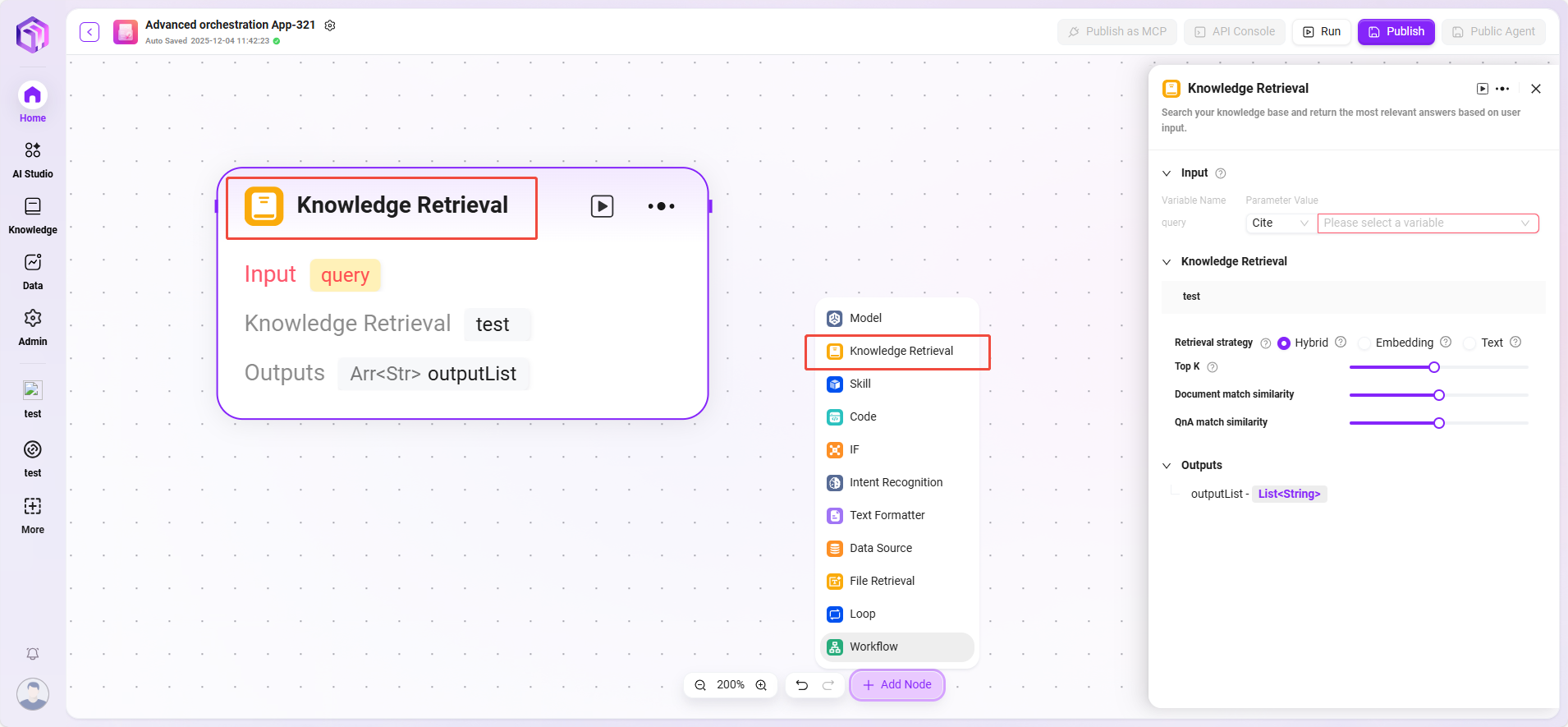This screenshot has width=1568, height=727.
Task: Select the Embedding retrieval strategy
Action: pos(1364,343)
